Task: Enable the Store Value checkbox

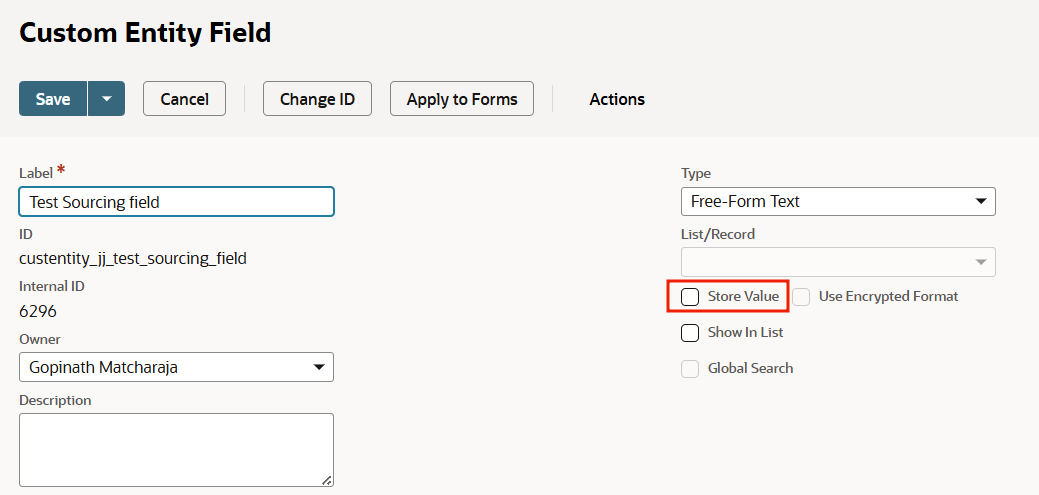Action: point(690,297)
